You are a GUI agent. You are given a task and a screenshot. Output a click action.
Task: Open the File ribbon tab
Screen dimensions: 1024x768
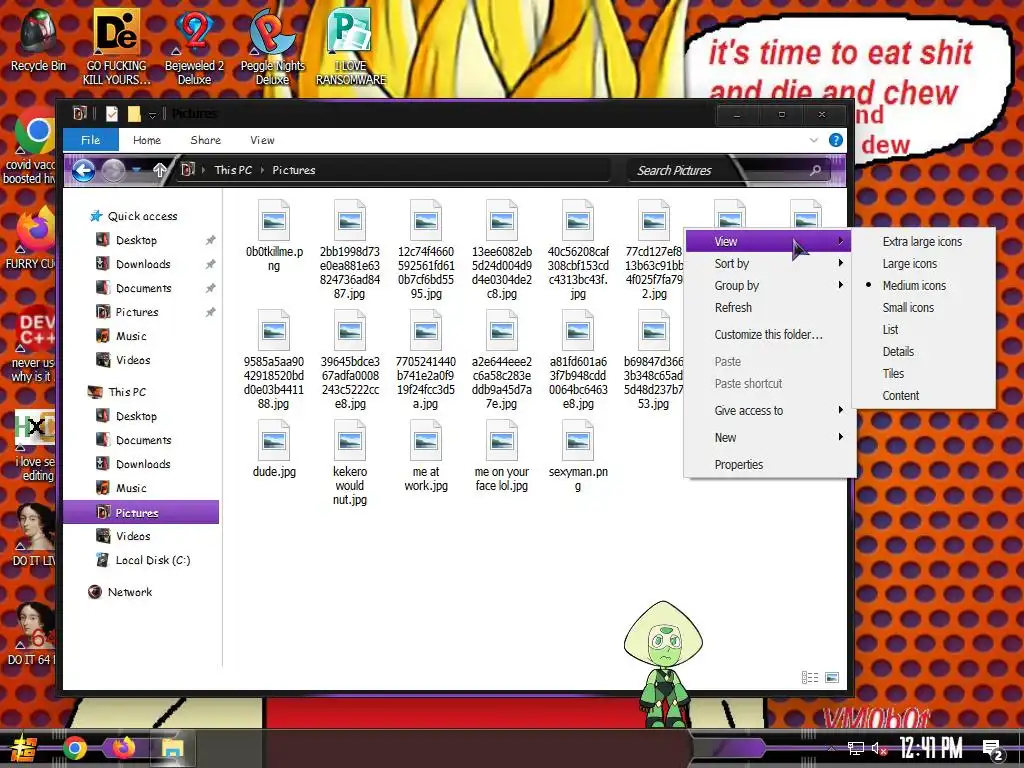pyautogui.click(x=91, y=140)
